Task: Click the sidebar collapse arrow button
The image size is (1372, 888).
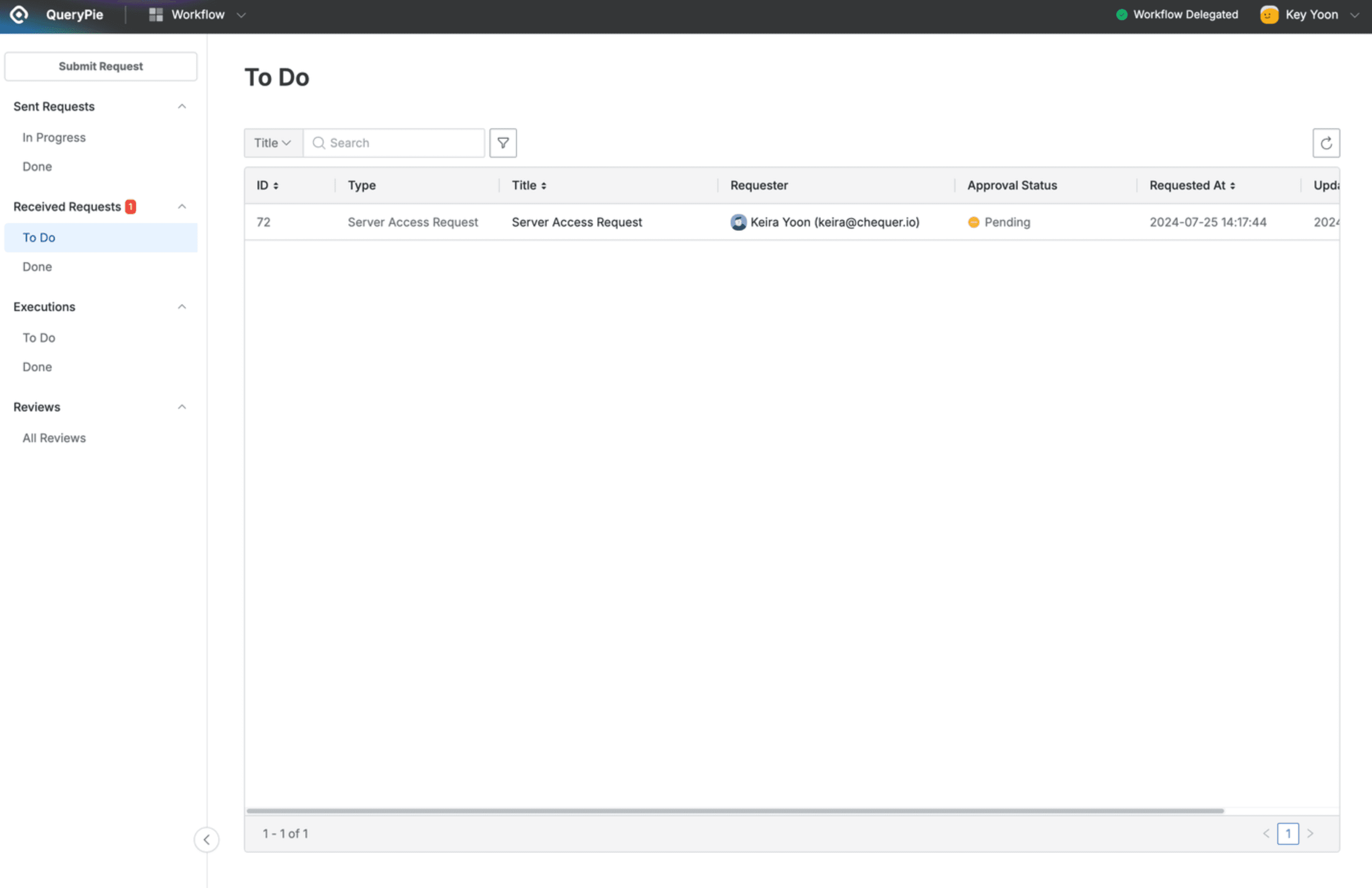Action: (206, 839)
